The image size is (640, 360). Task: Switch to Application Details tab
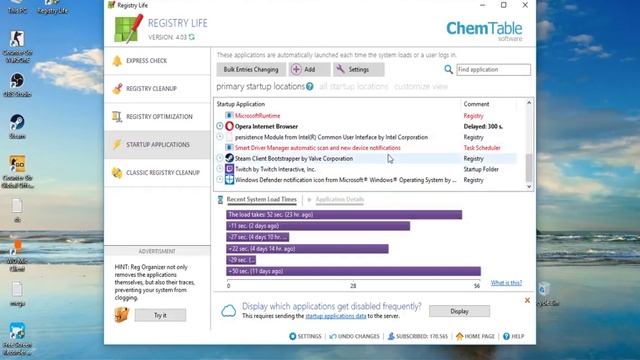340,200
